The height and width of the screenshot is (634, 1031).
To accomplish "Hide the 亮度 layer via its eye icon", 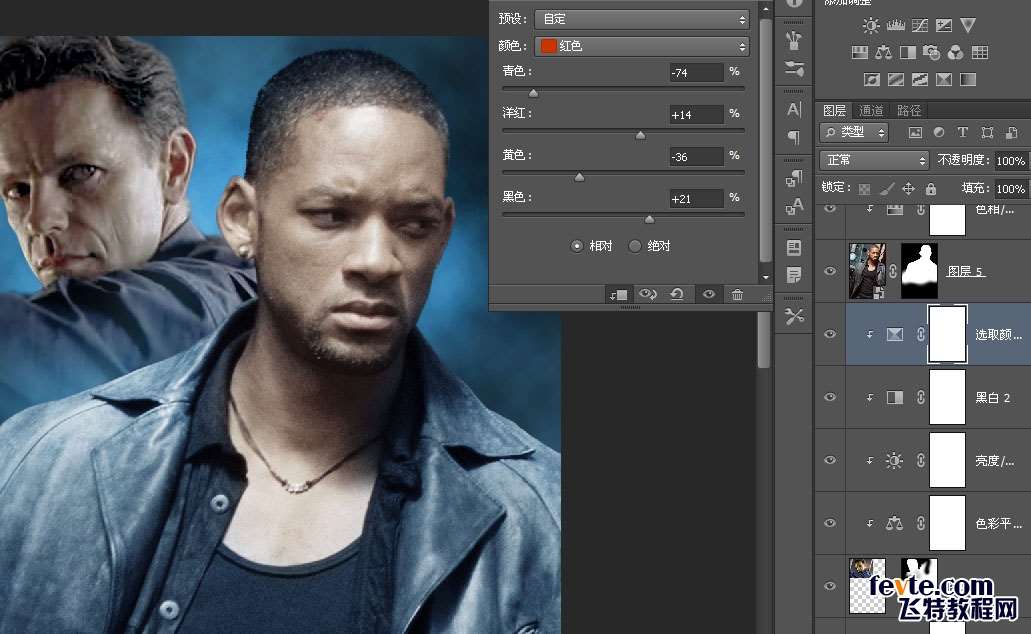I will pyautogui.click(x=830, y=460).
